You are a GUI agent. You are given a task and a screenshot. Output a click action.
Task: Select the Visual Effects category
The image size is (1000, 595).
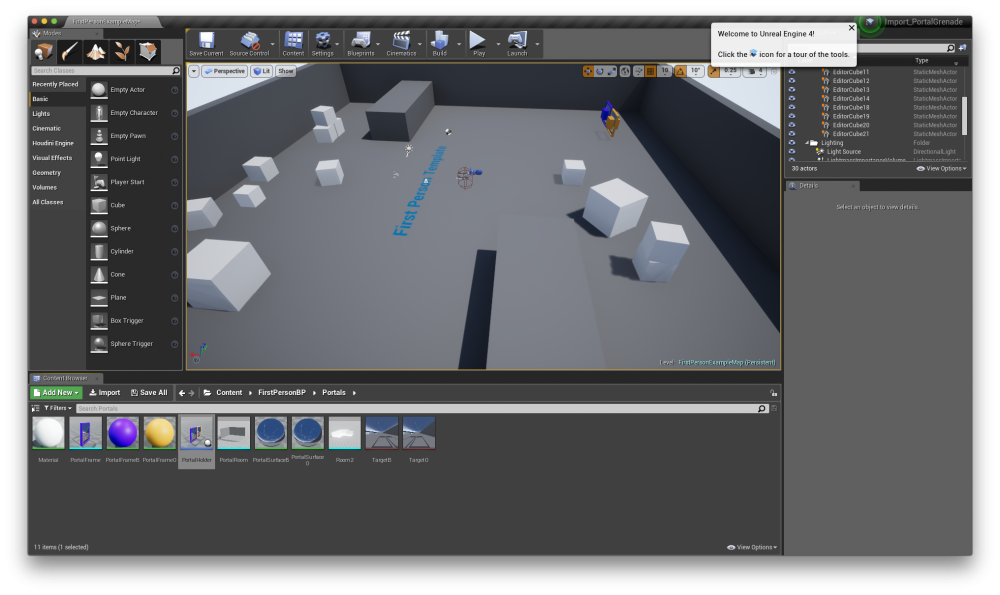click(x=52, y=158)
